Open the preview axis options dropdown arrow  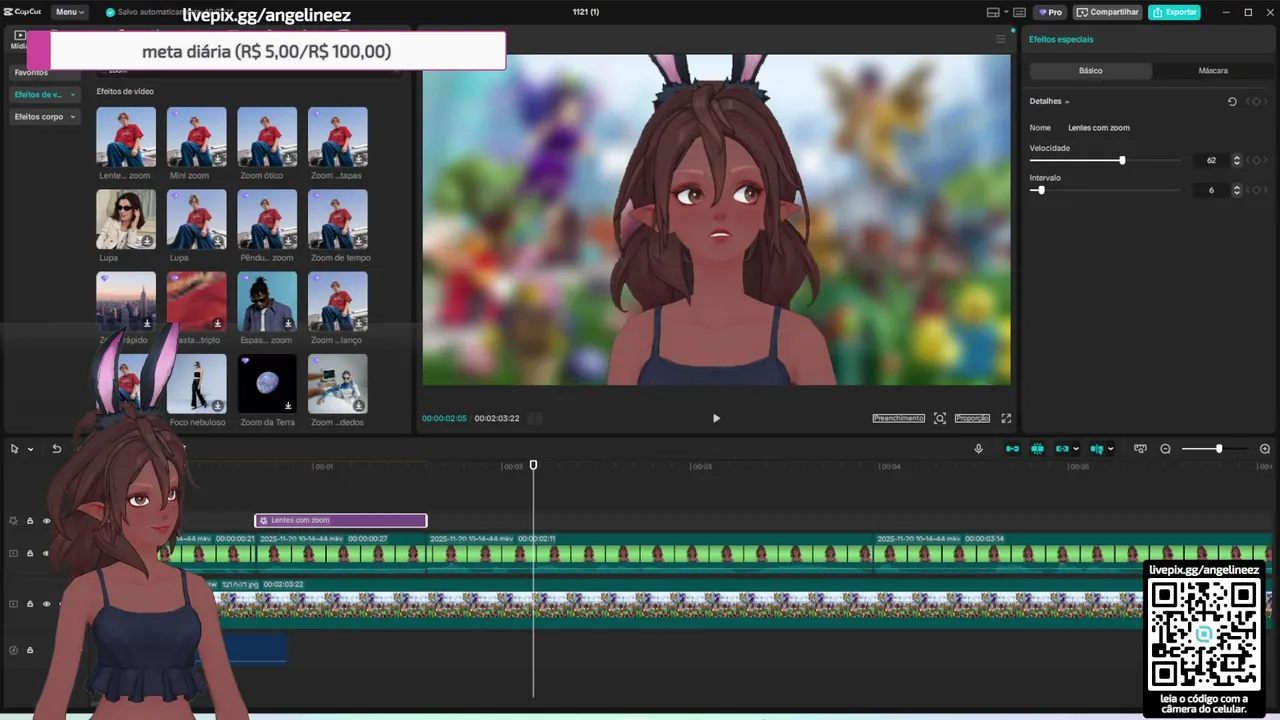click(x=1110, y=449)
